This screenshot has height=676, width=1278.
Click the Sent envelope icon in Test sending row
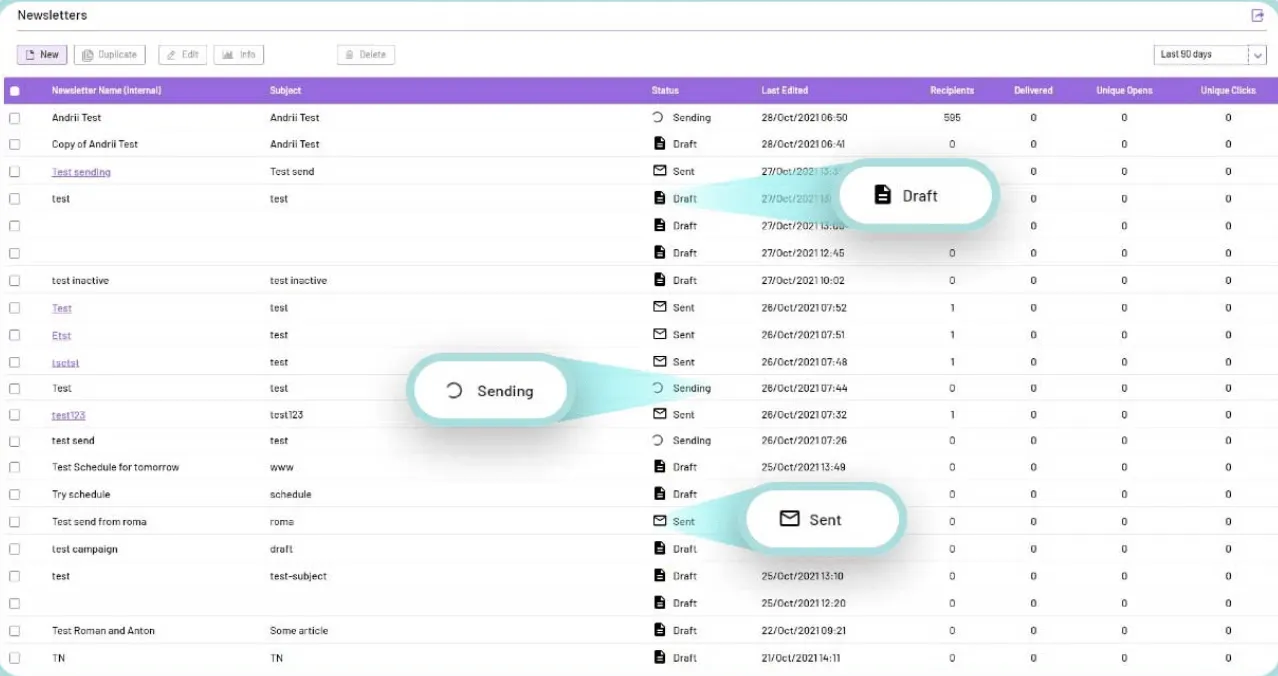(x=659, y=170)
